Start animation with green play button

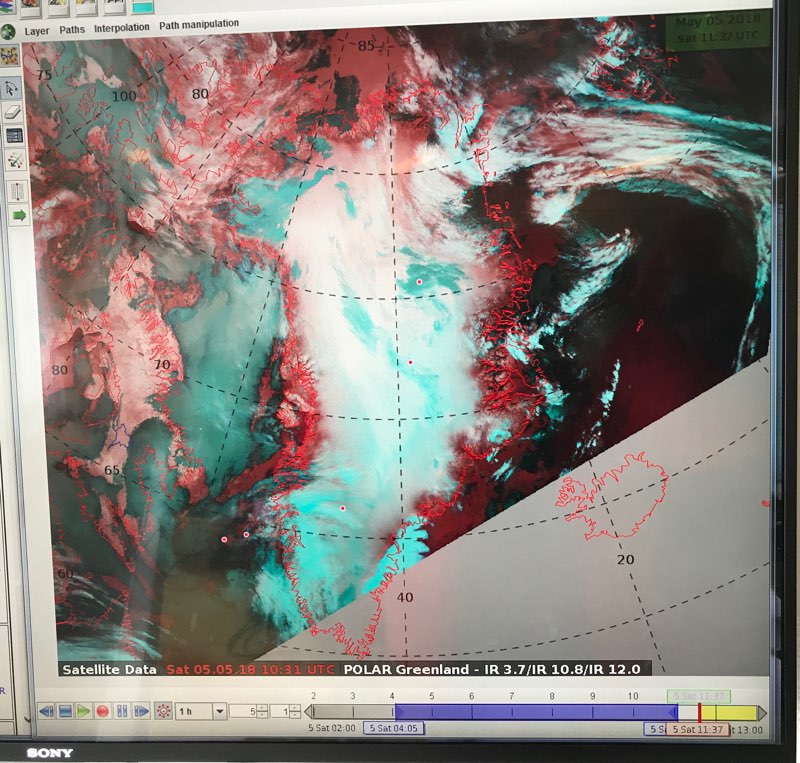point(84,711)
